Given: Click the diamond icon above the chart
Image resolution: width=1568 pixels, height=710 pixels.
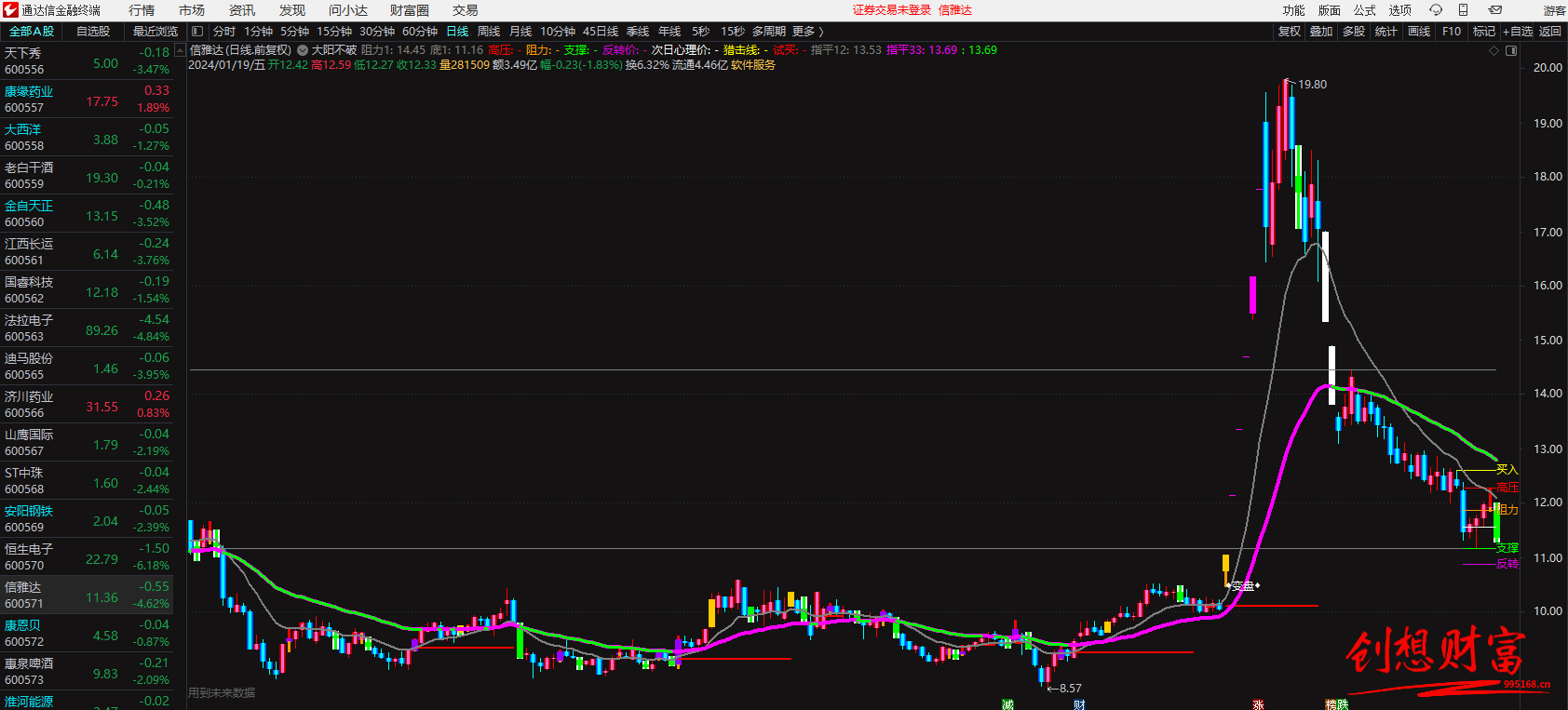Looking at the screenshot, I should [x=1494, y=51].
